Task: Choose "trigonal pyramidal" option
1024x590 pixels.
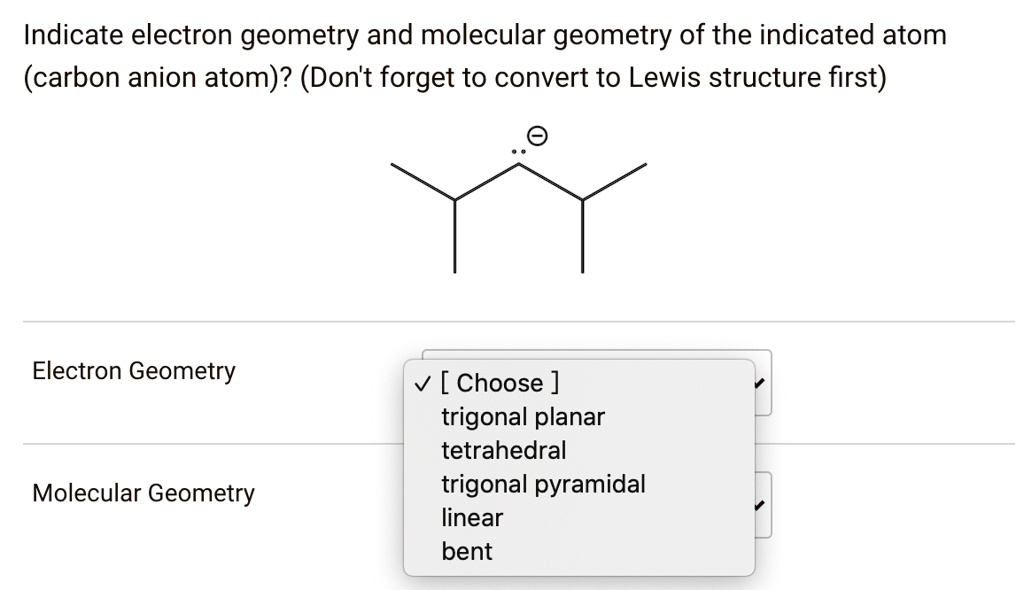Action: click(x=543, y=484)
